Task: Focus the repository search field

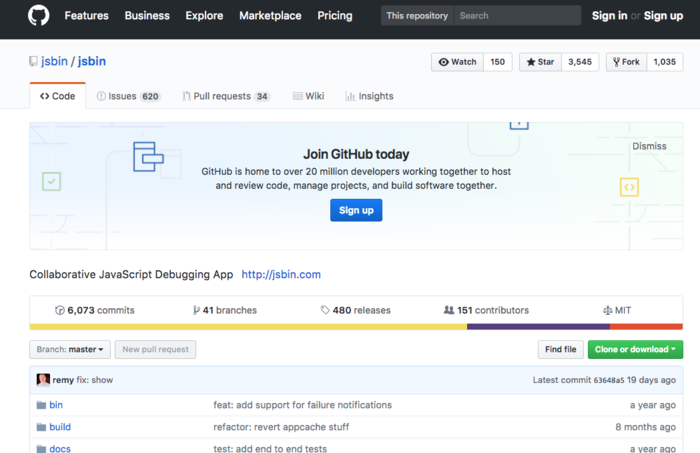Action: tap(516, 16)
